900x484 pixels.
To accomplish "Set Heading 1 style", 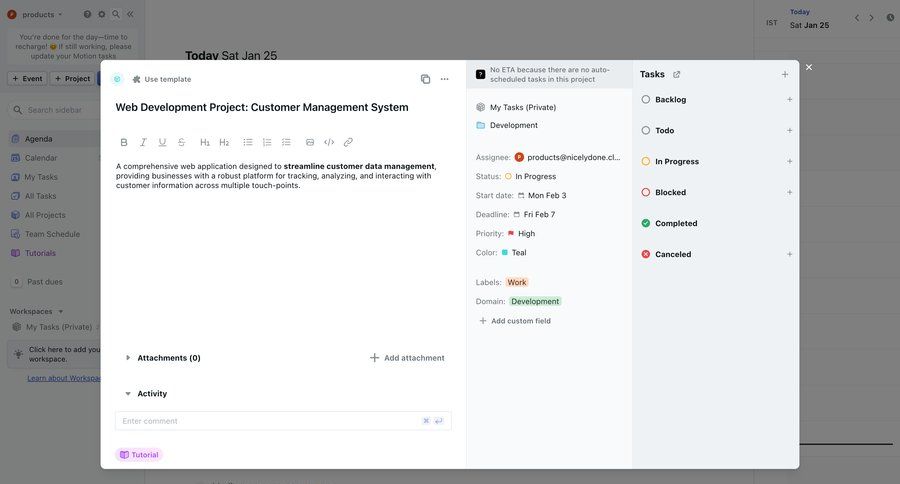I will point(205,142).
